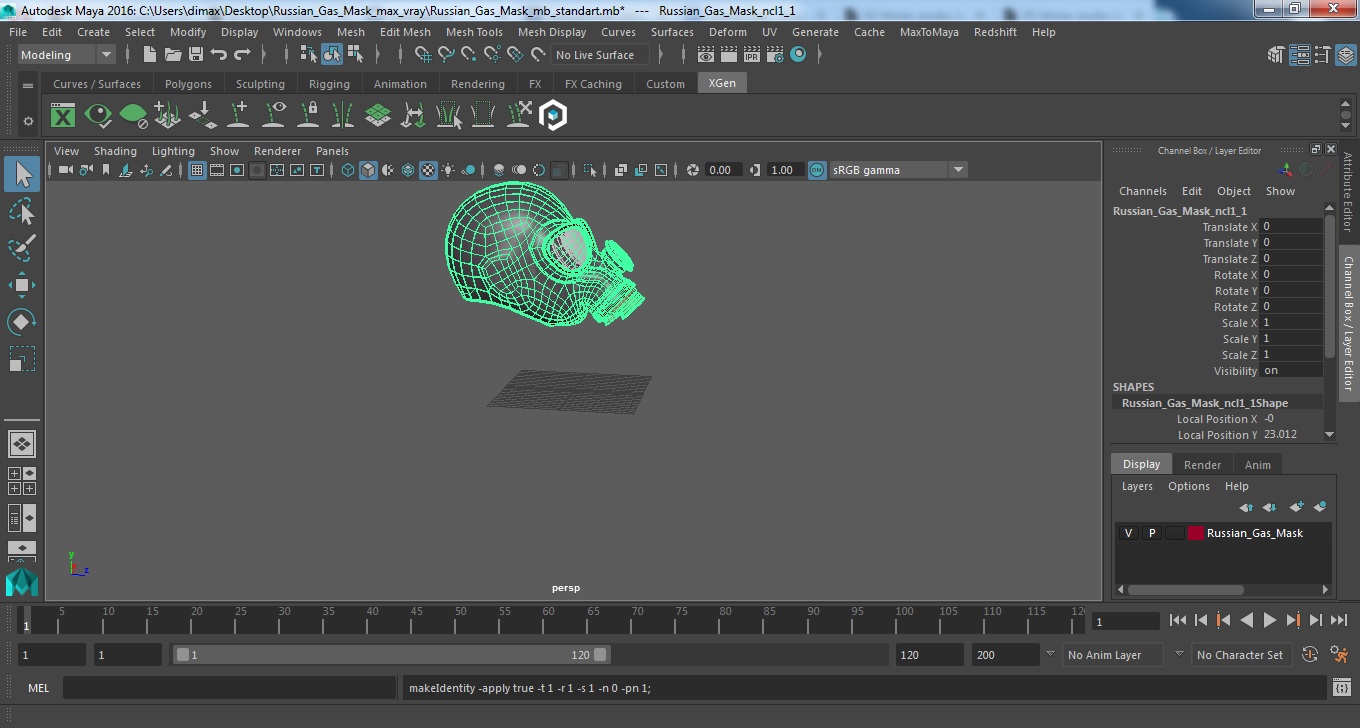The width and height of the screenshot is (1360, 728).
Task: Click the Save Scene disk icon
Action: point(196,55)
